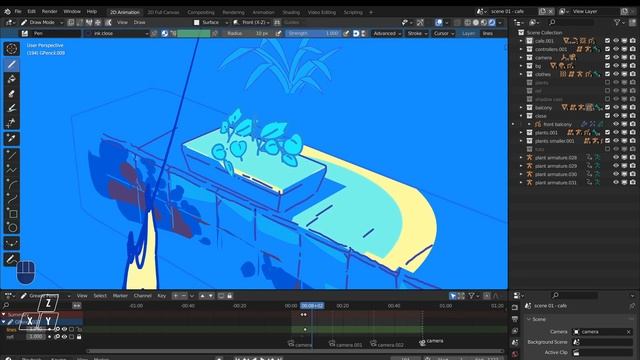
Task: Open the File menu
Action: tap(18, 11)
